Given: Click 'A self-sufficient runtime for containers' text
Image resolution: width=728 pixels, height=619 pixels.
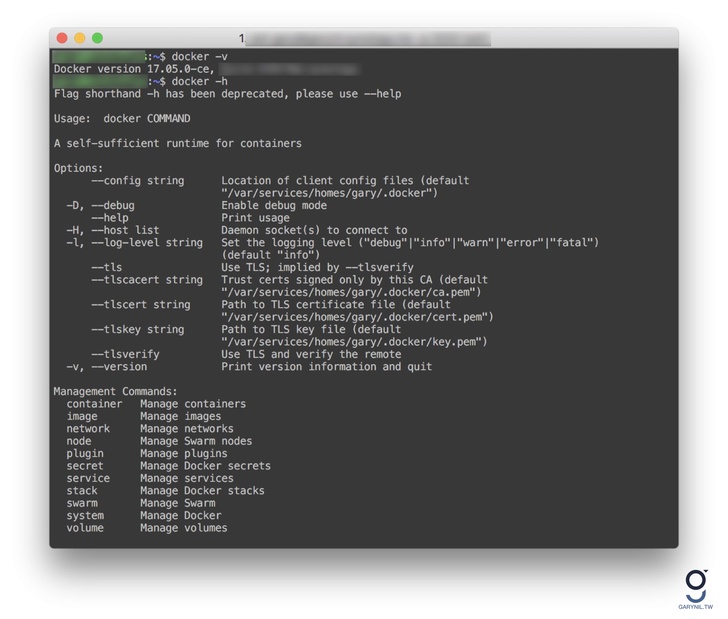Looking at the screenshot, I should point(178,143).
